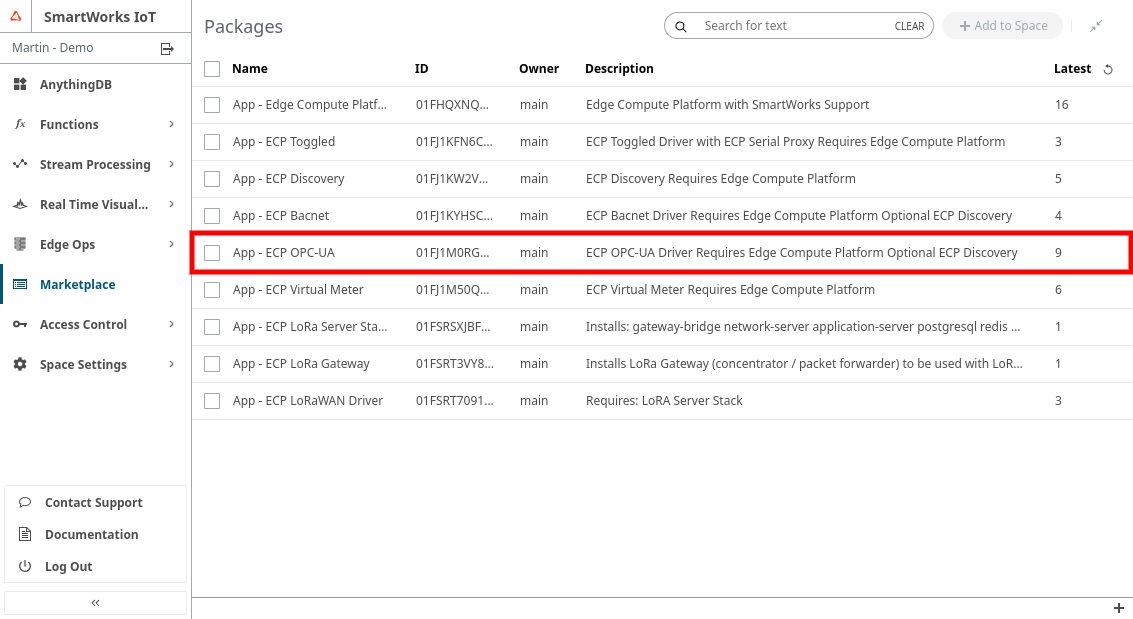
Task: Click the Contact Support chat icon
Action: [25, 502]
